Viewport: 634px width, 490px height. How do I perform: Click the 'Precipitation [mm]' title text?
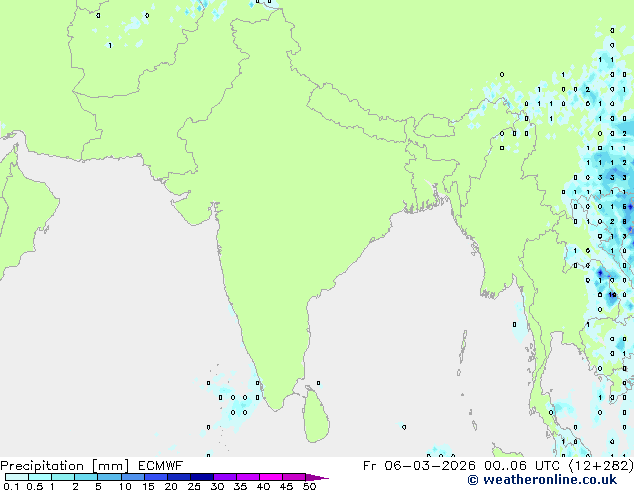[65, 466]
